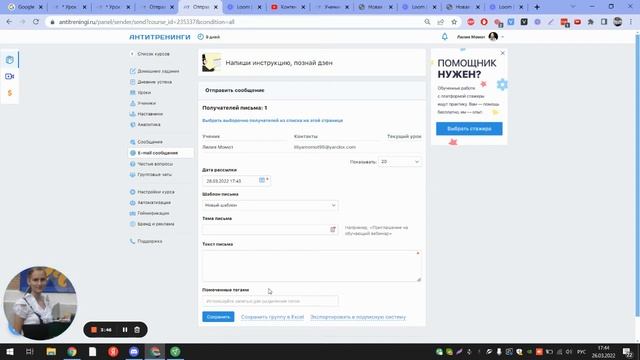Open Discord from the taskbar
Image resolution: width=640 pixels, height=360 pixels.
click(x=134, y=351)
